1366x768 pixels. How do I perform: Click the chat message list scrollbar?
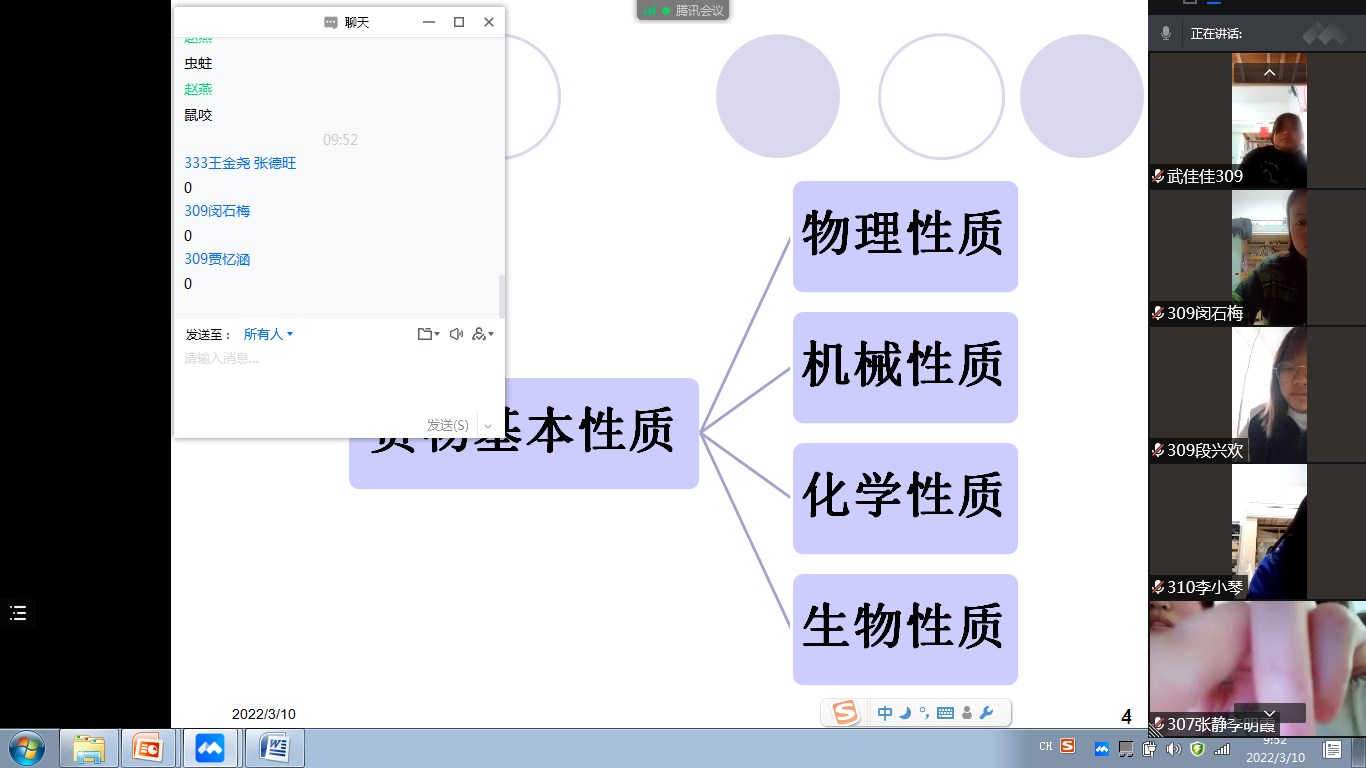click(502, 296)
